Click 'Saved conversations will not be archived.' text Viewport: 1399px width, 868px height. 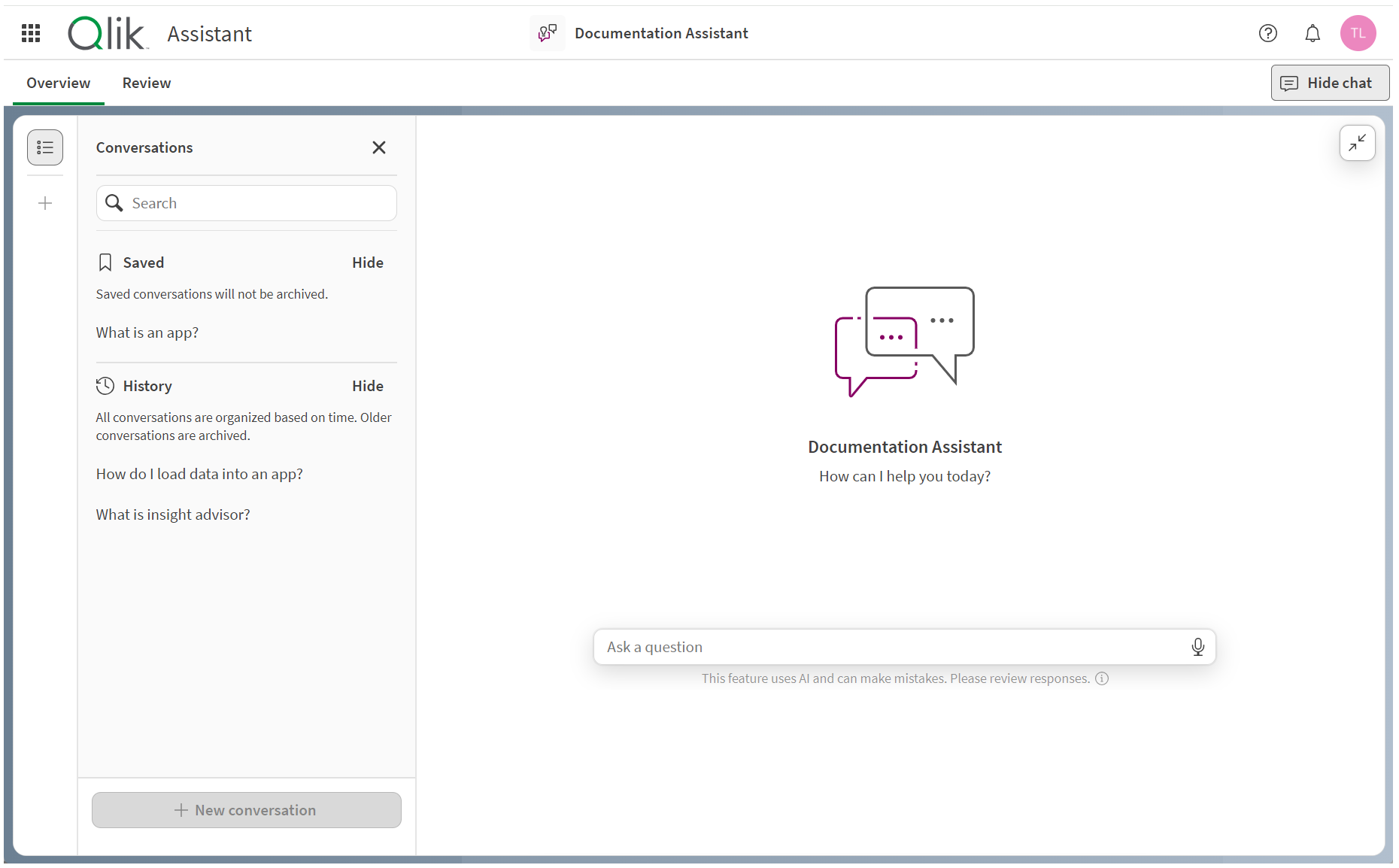tap(212, 294)
